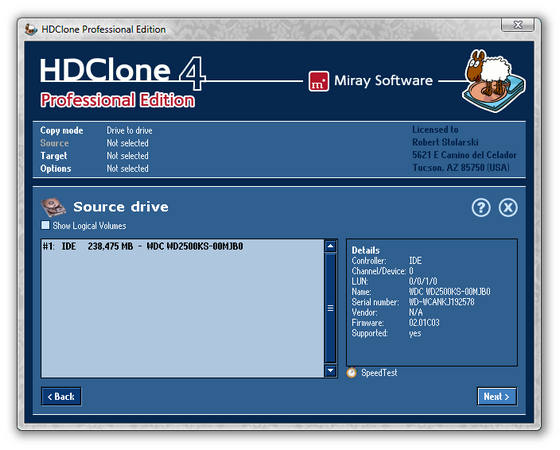
Task: Click the Drive to drive value
Action: [129, 130]
